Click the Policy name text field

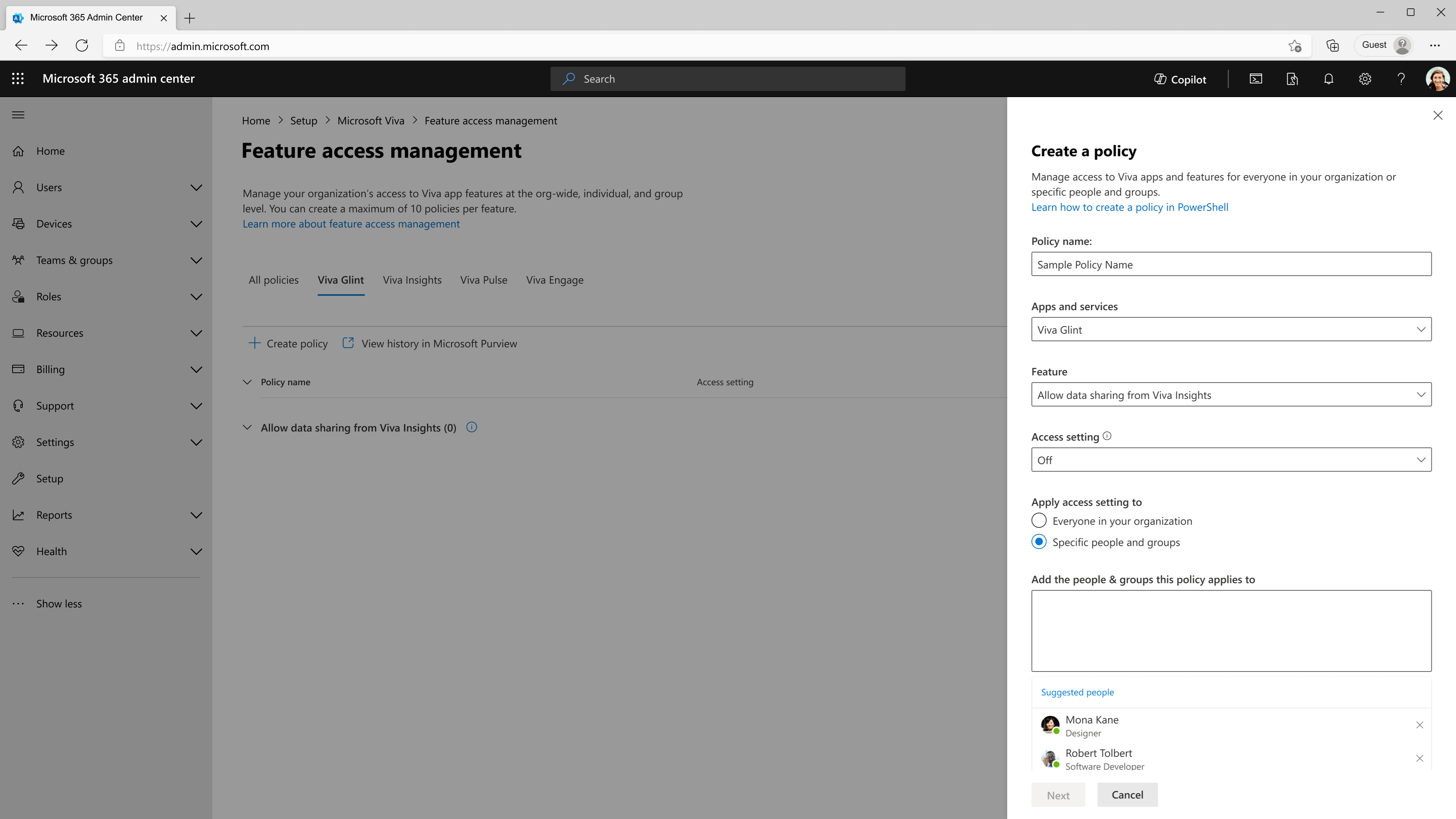pyautogui.click(x=1230, y=265)
